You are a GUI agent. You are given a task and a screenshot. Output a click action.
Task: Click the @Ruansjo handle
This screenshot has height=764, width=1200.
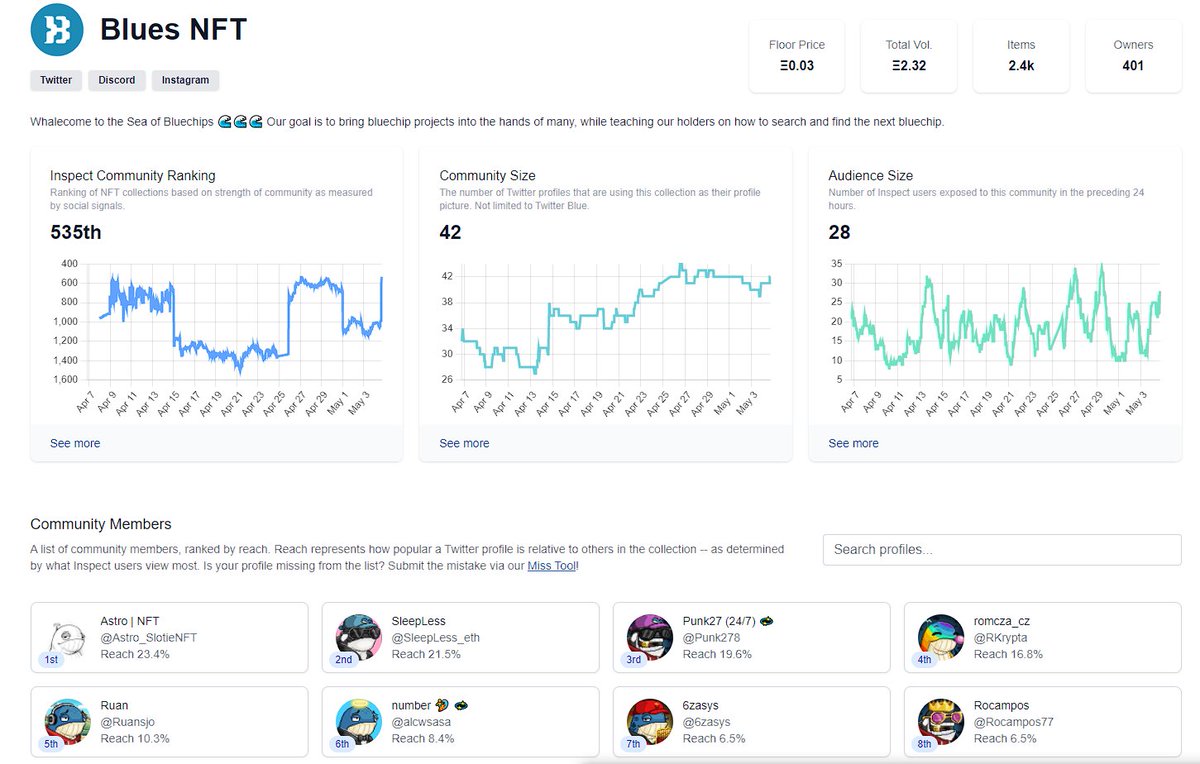pyautogui.click(x=128, y=722)
